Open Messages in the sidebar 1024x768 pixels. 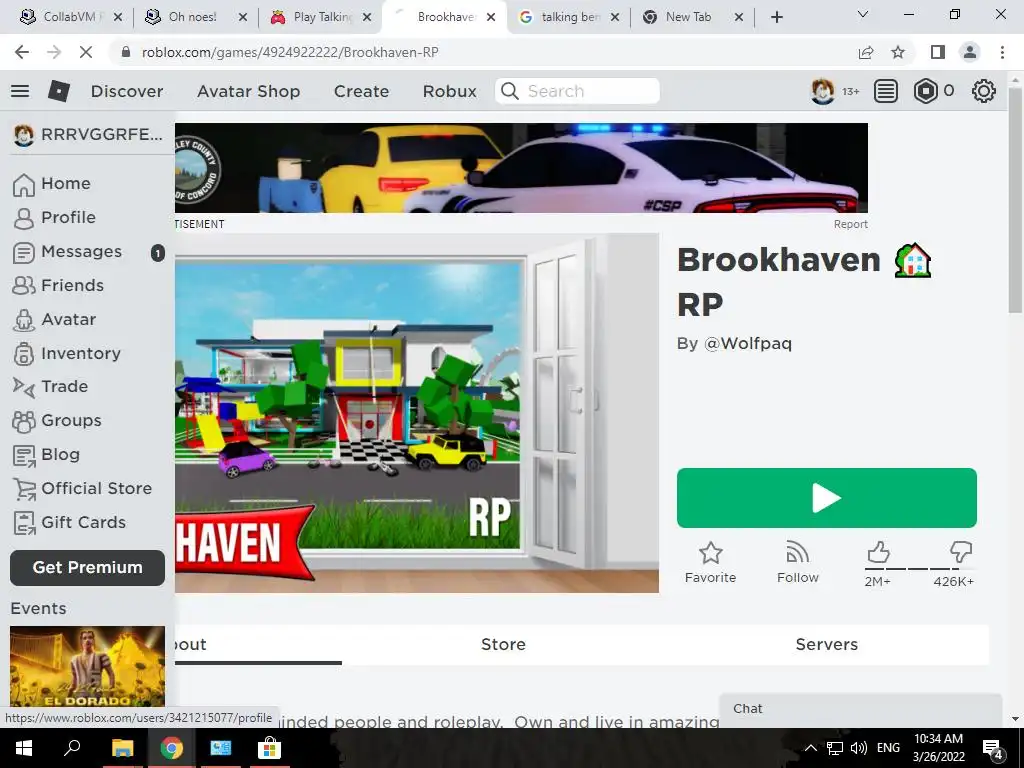[x=88, y=252]
